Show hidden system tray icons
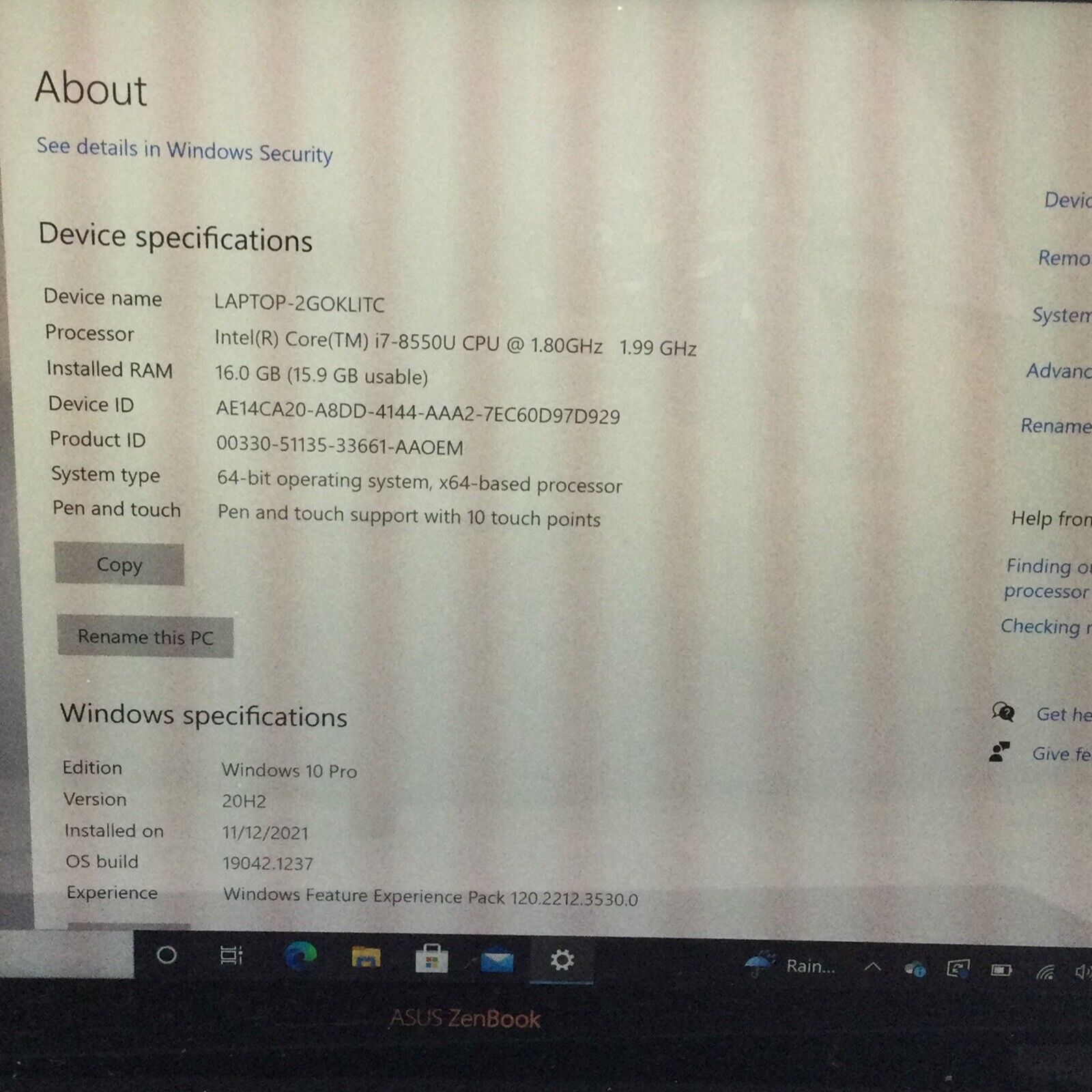The image size is (1092, 1092). point(873,967)
